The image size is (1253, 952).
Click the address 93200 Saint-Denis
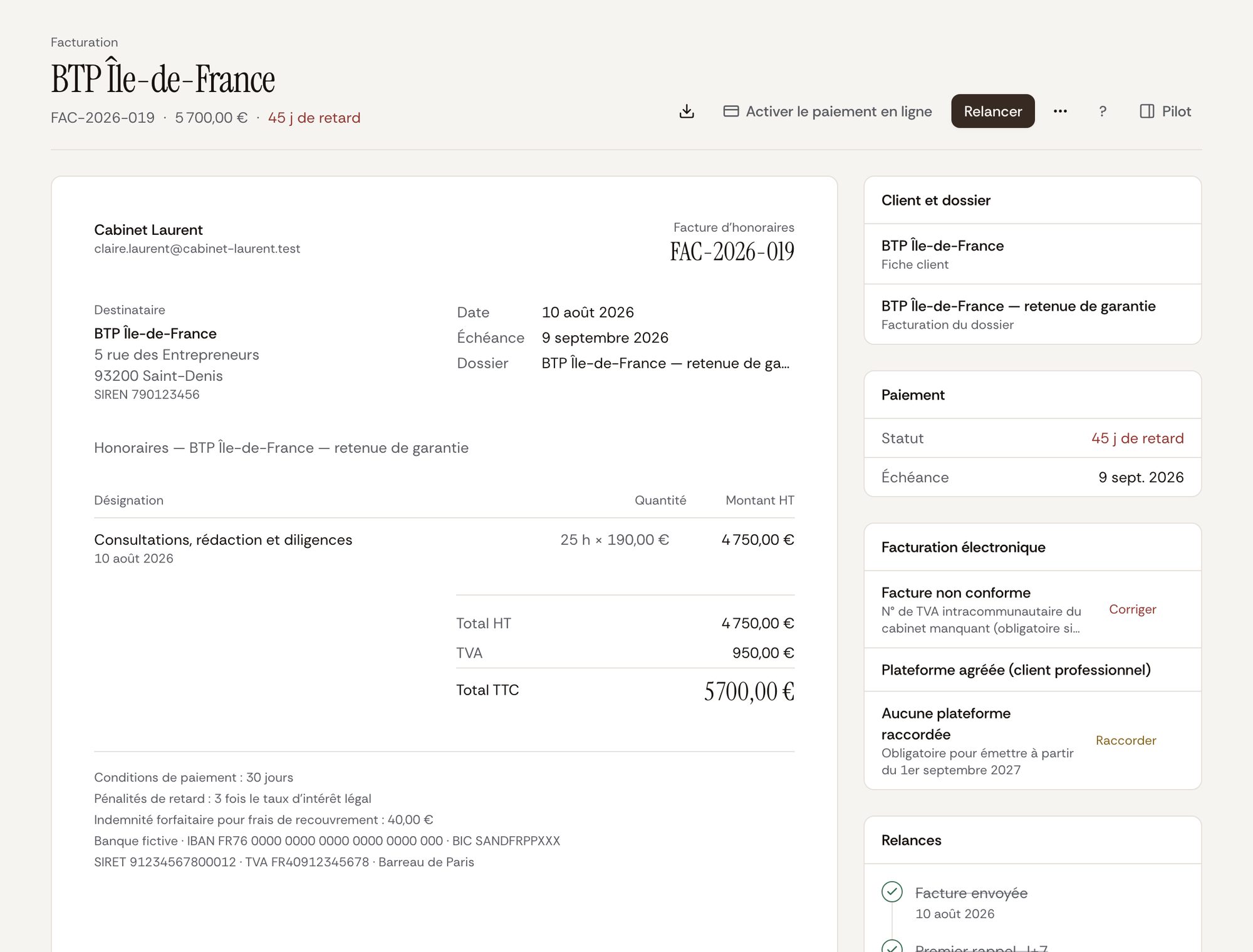point(159,376)
